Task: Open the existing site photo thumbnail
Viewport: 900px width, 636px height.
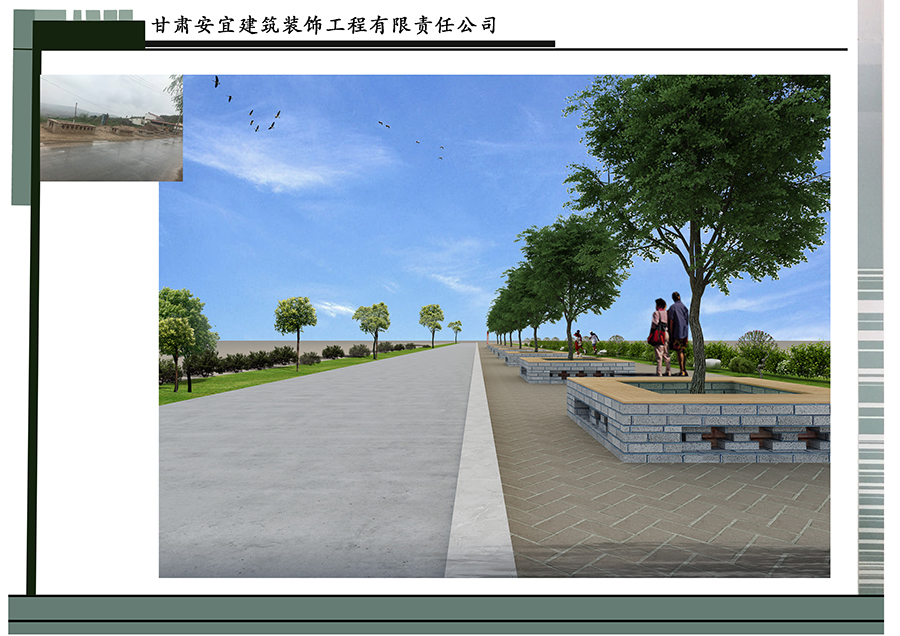Action: [x=112, y=128]
